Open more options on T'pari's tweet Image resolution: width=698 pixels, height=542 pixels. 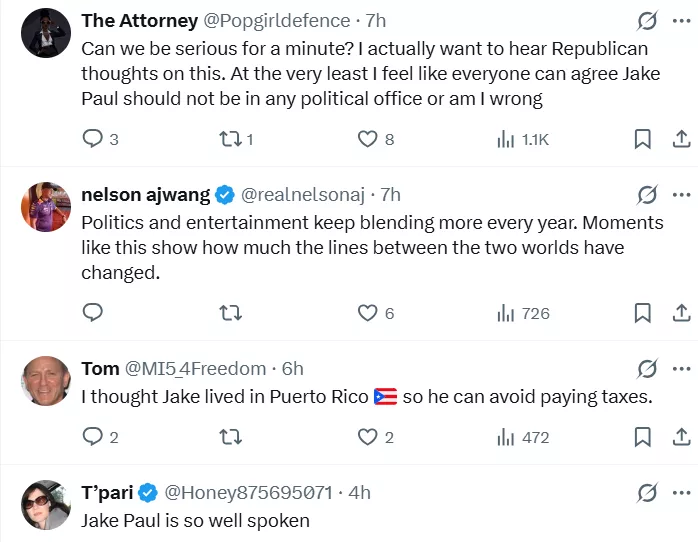(x=681, y=492)
